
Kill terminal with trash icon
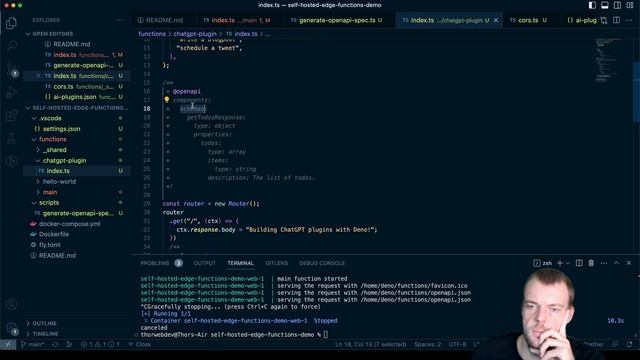pos(591,263)
